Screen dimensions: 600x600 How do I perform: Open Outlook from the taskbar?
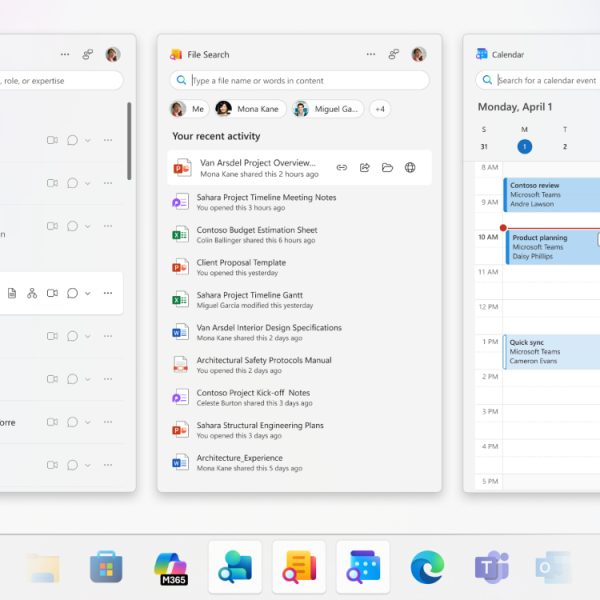[x=553, y=567]
